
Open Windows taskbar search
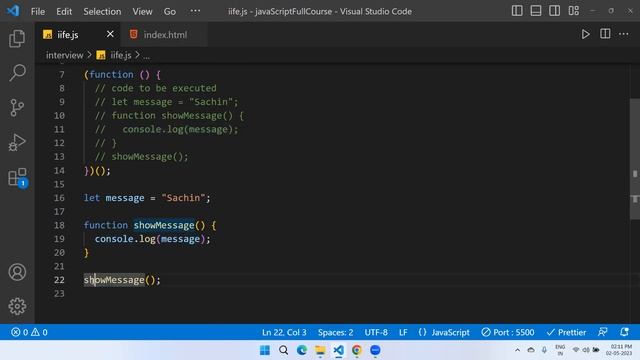[283, 350]
